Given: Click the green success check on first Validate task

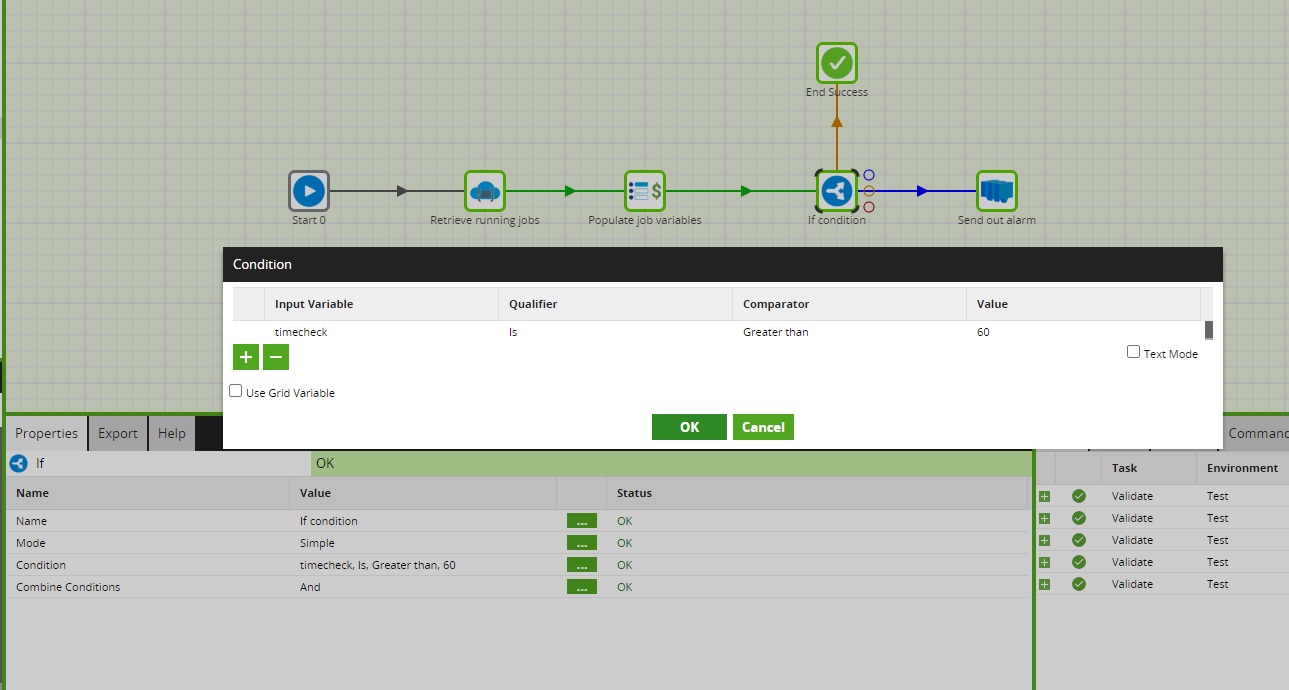Looking at the screenshot, I should (x=1078, y=495).
